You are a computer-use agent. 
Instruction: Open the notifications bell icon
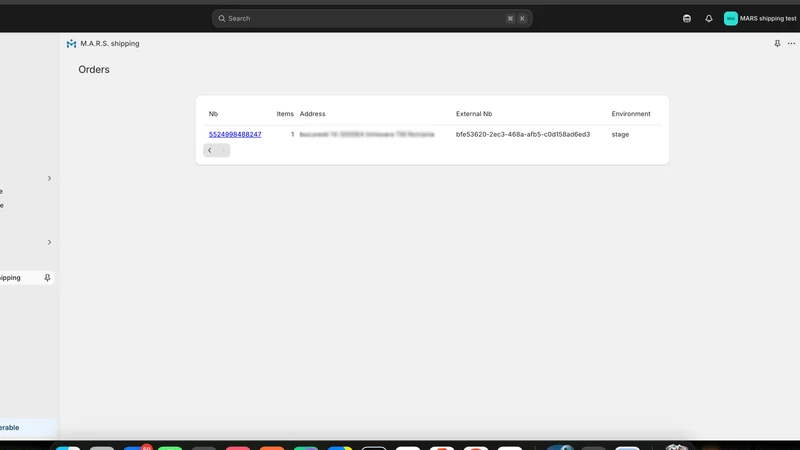click(709, 18)
